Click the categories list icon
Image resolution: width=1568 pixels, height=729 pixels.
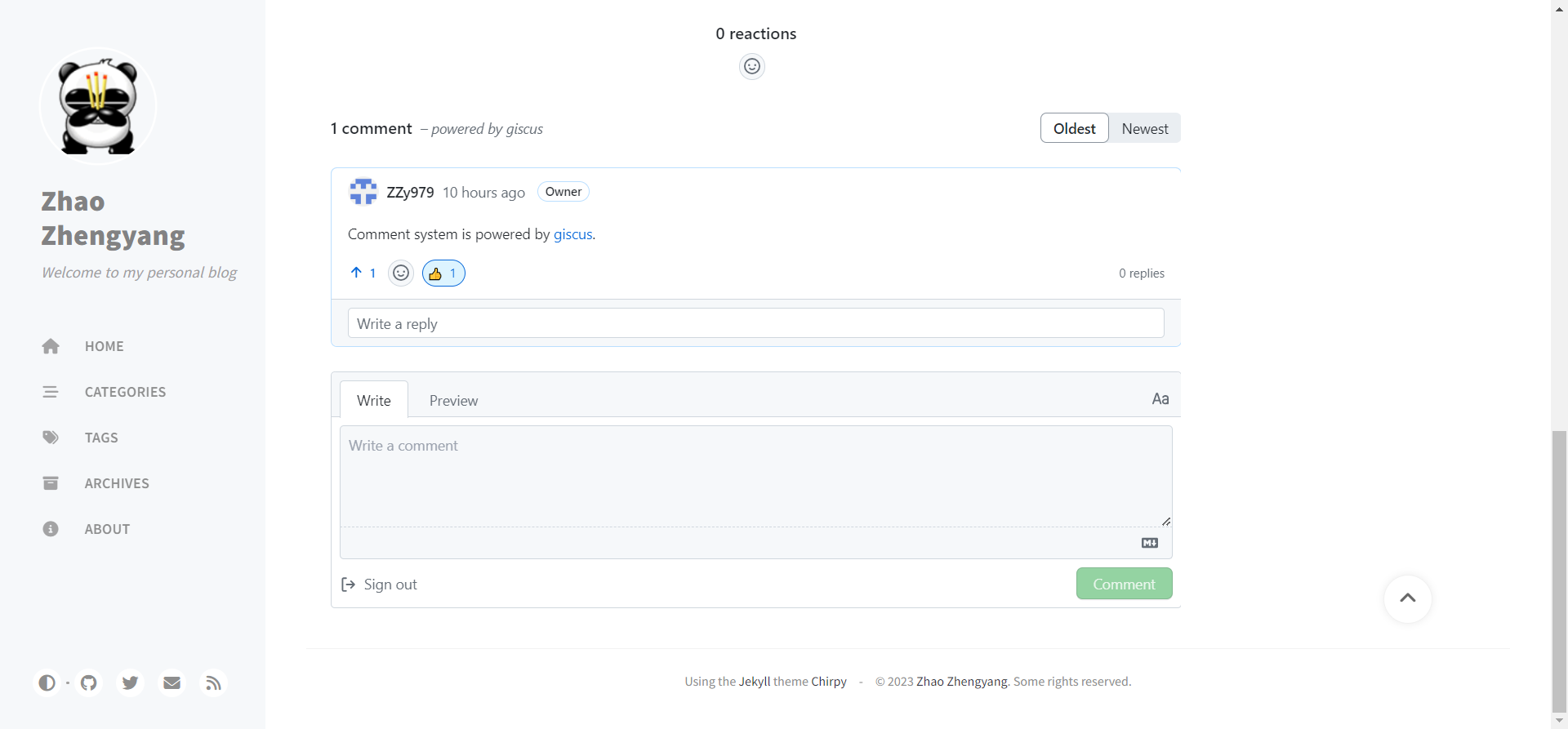(51, 392)
